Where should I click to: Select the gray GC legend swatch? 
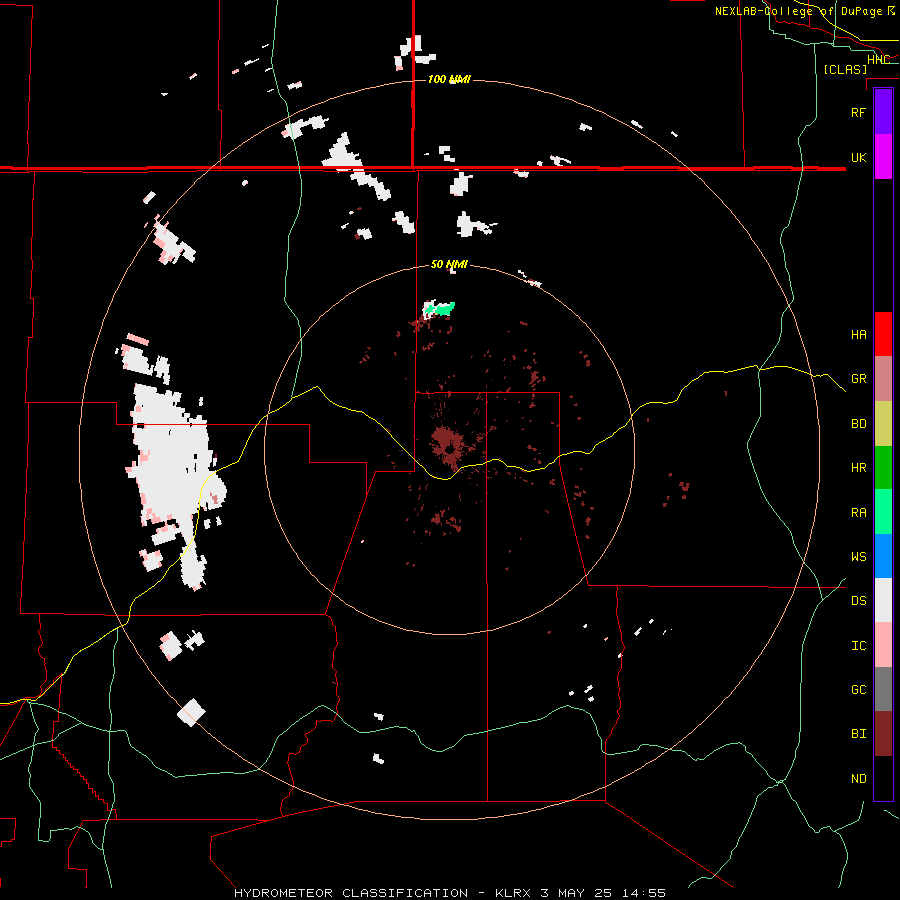[883, 689]
